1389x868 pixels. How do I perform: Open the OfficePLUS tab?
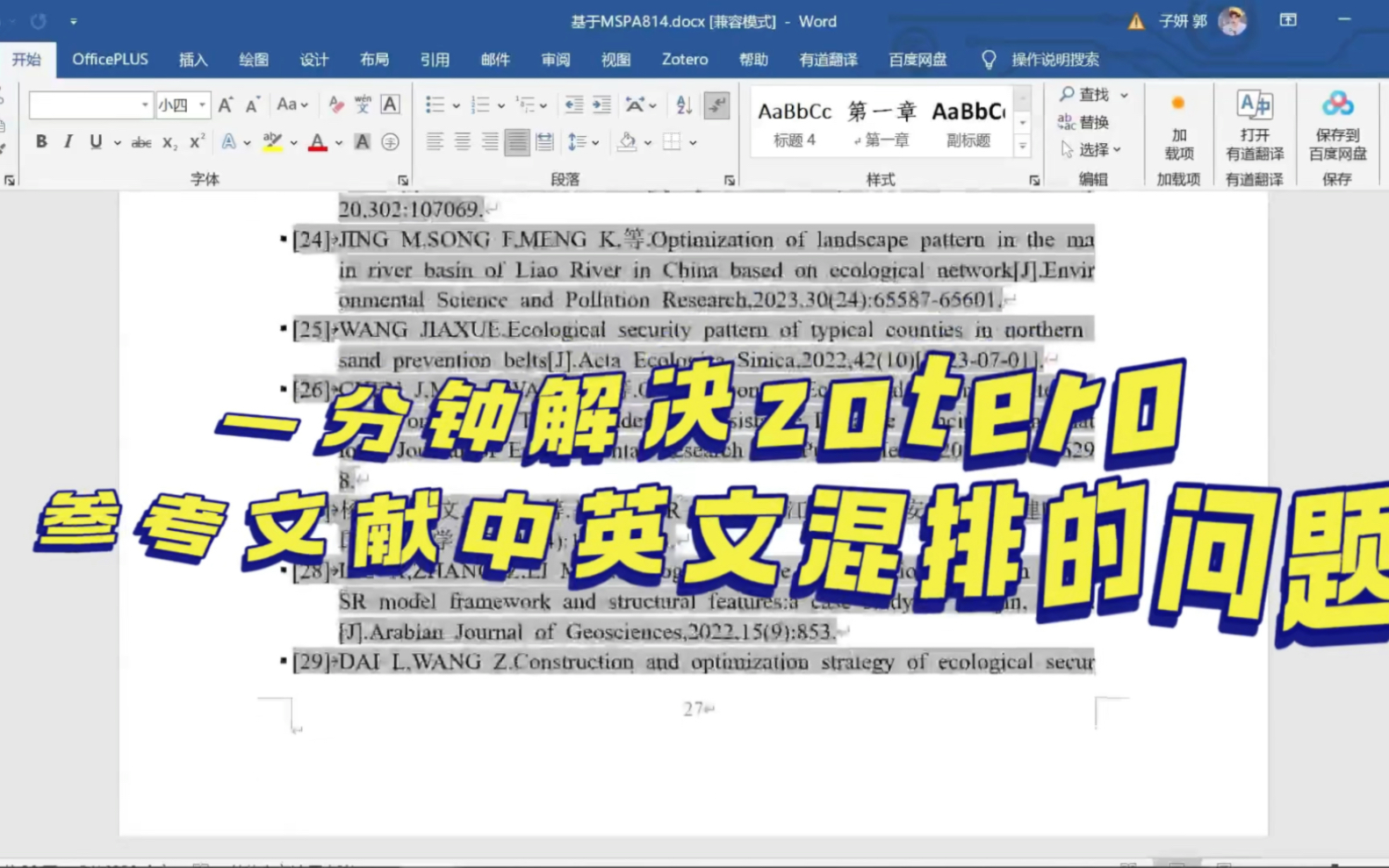tap(110, 60)
